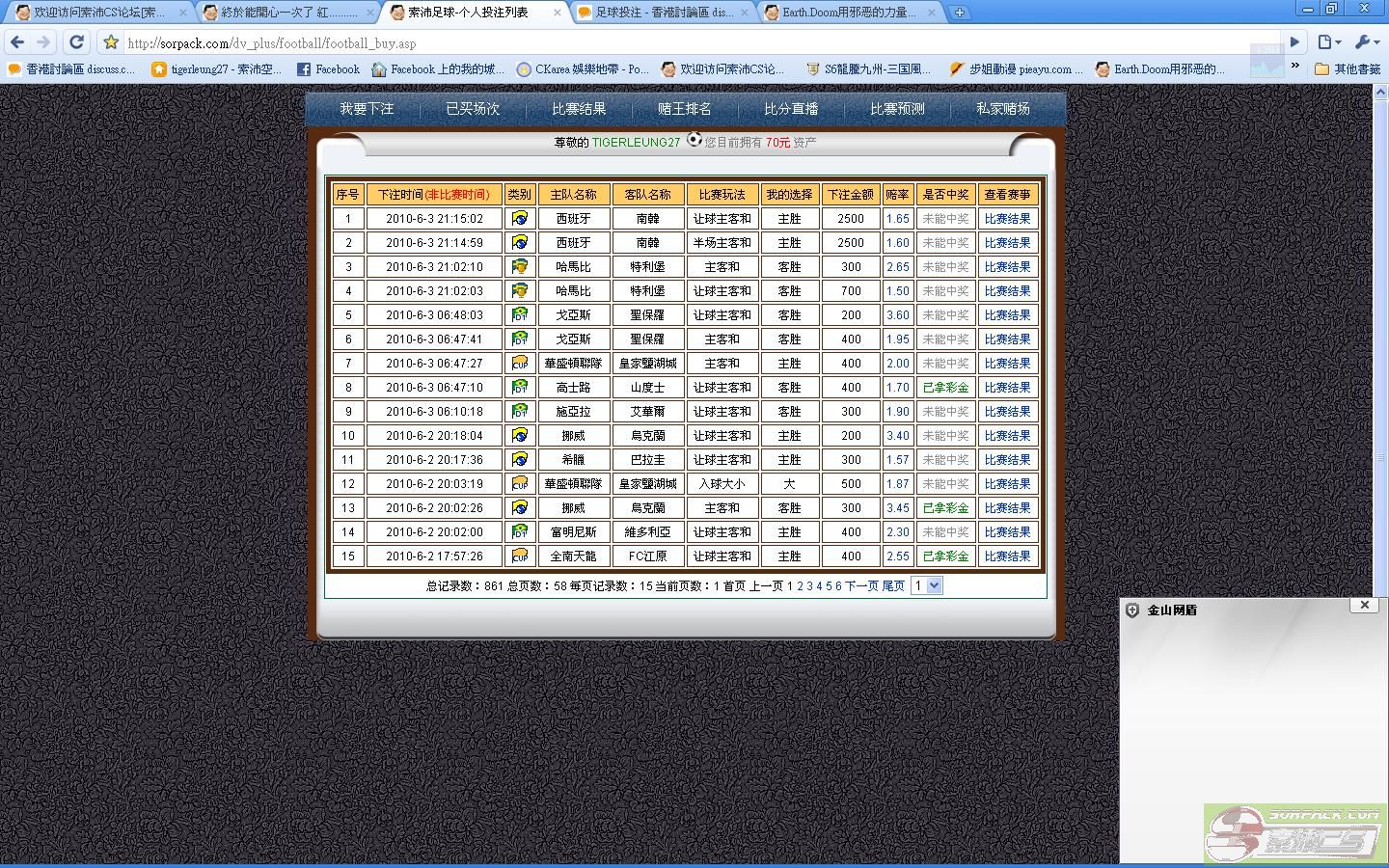Image resolution: width=1389 pixels, height=868 pixels.
Task: Click the Sorpack CS logo watermark
Action: tap(1293, 831)
